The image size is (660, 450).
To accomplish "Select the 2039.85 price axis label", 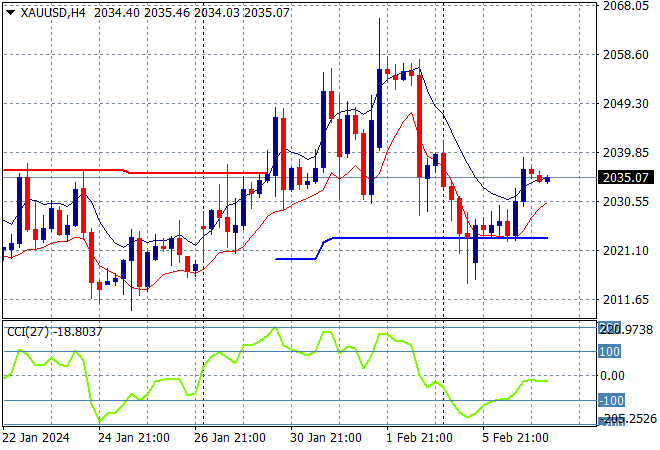I will pyautogui.click(x=626, y=152).
